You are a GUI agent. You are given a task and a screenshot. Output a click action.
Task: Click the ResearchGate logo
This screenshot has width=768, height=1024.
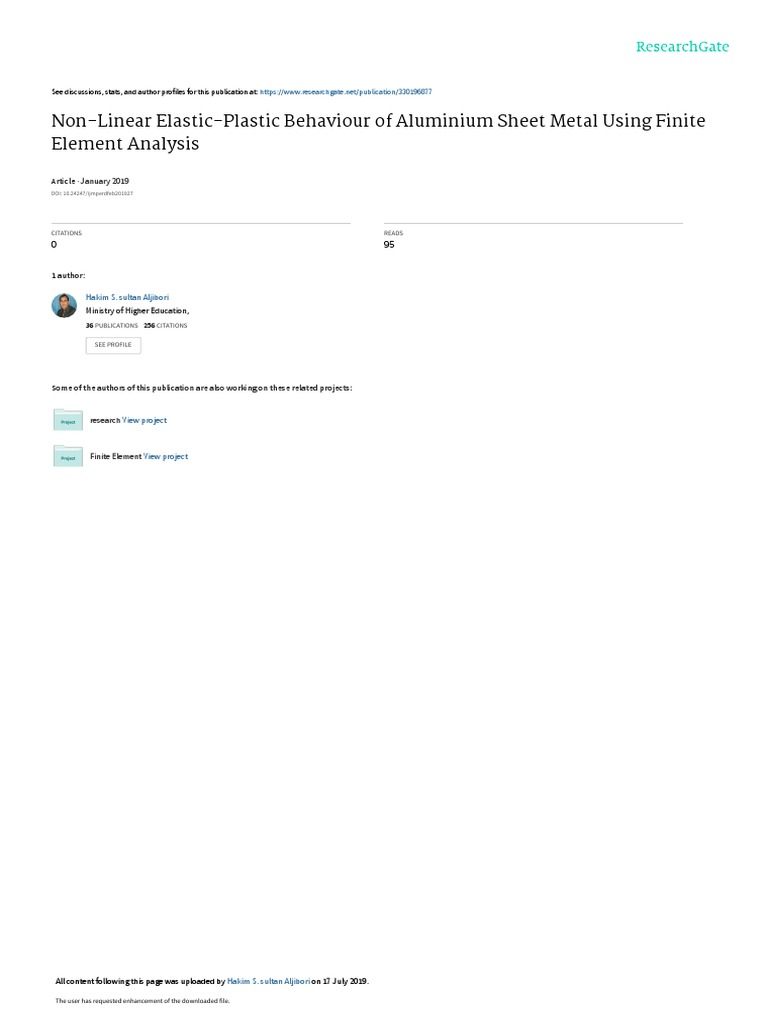coord(682,46)
